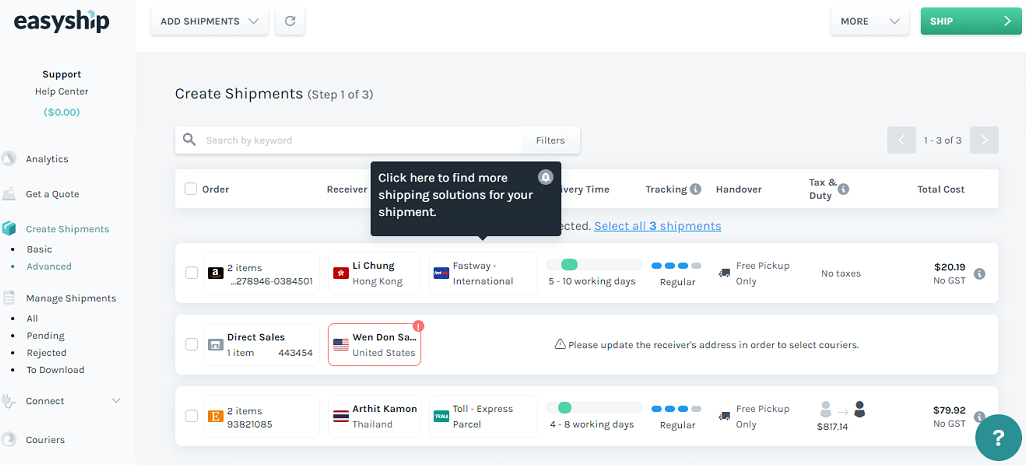Click the Thailand flag icon
Screen dimensions: 1026x465
pos(340,417)
